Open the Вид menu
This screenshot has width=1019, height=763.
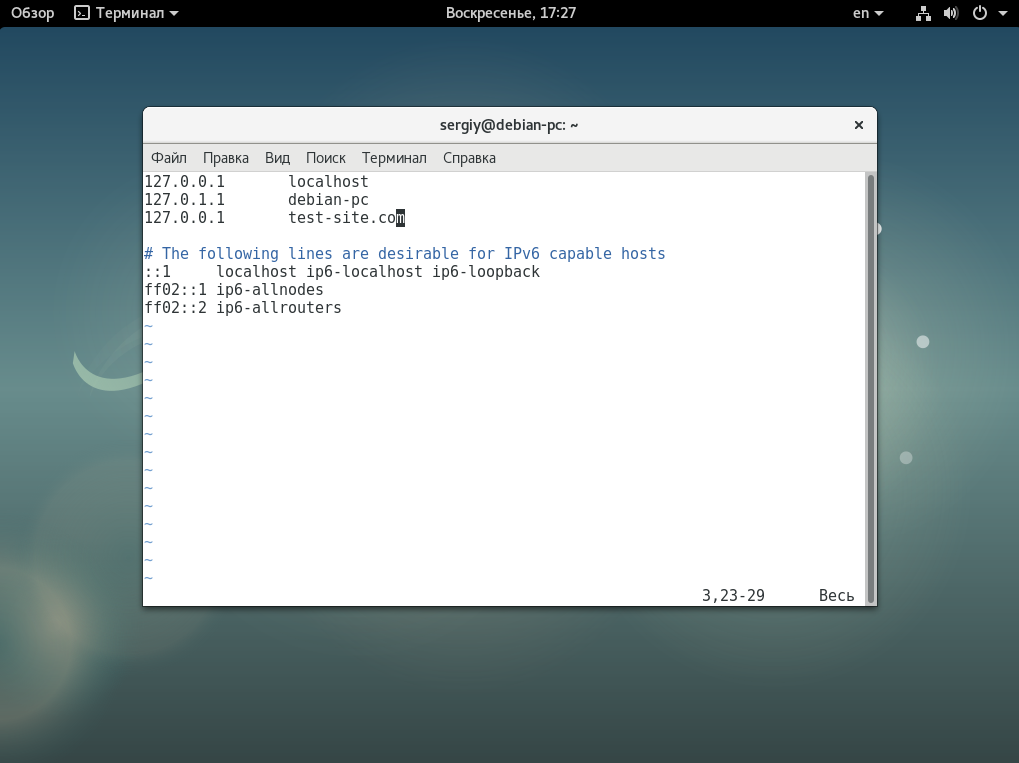(x=277, y=158)
